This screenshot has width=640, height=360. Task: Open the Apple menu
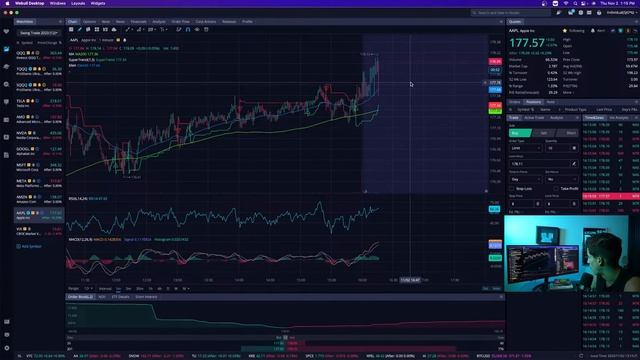click(7, 3)
